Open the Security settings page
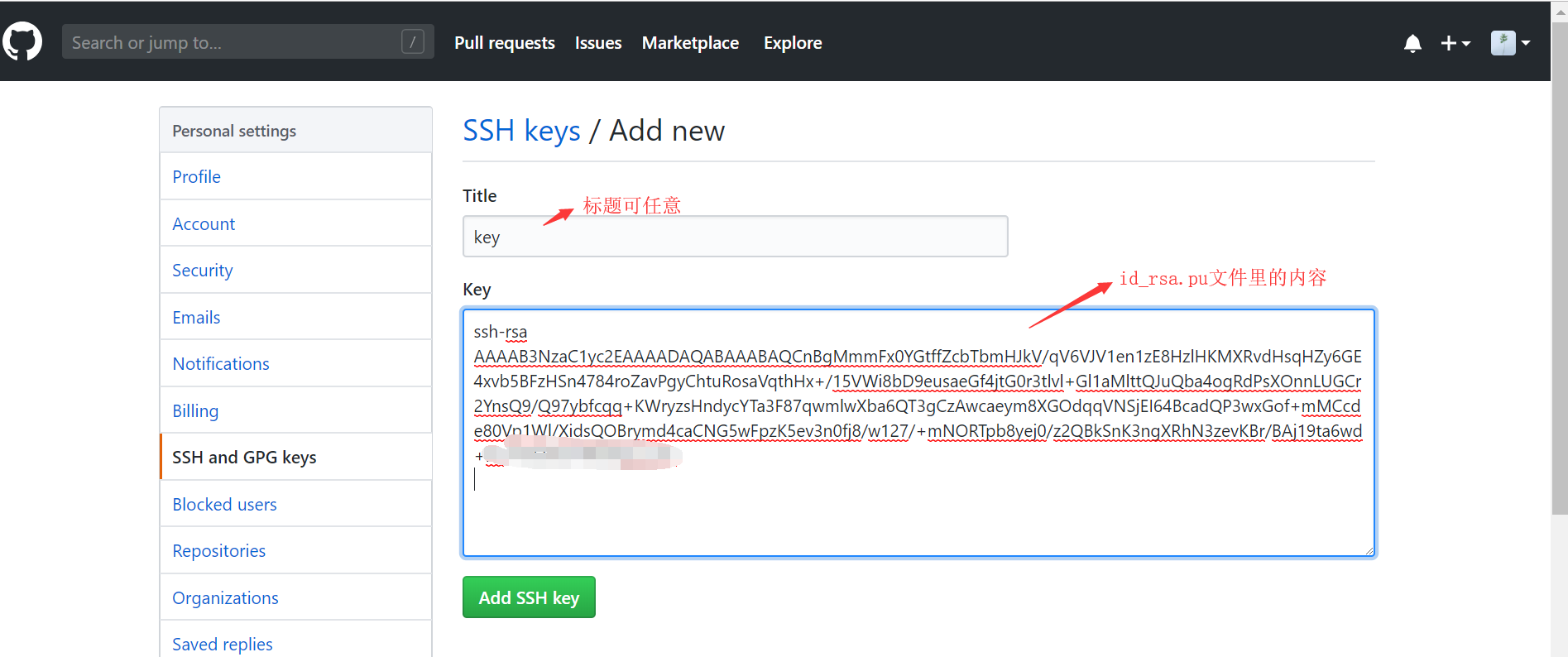Screen dimensions: 1568x657 tap(295, 270)
